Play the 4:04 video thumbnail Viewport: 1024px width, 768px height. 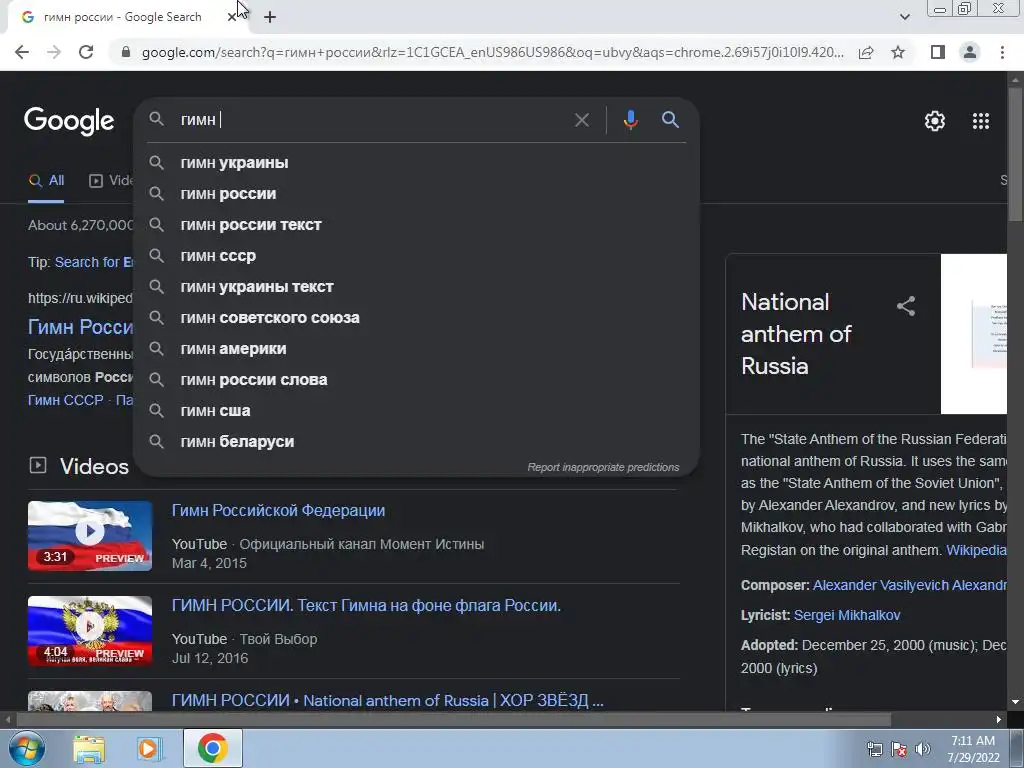click(90, 631)
